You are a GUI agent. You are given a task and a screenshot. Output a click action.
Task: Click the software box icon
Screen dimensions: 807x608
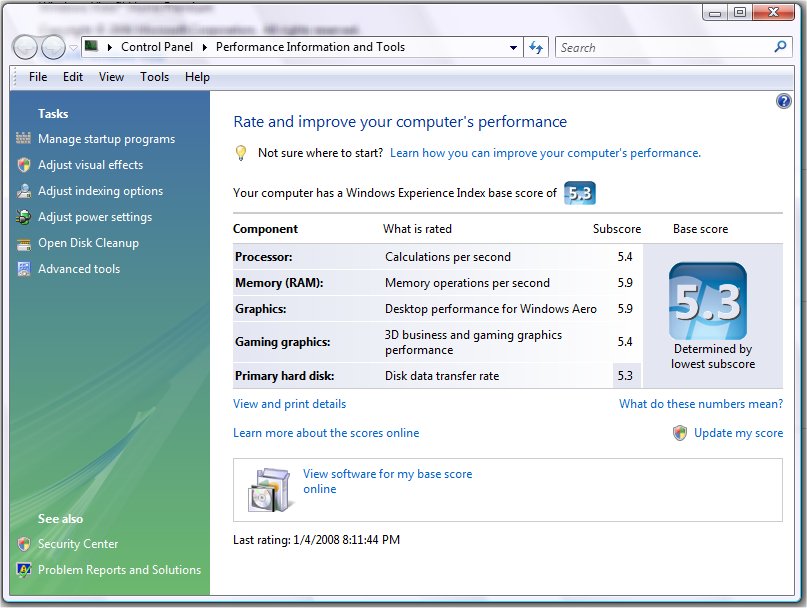[x=270, y=490]
